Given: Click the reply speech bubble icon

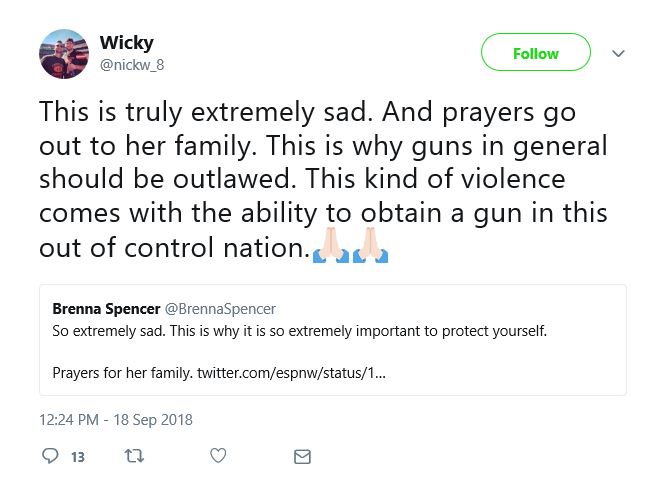Looking at the screenshot, I should [x=50, y=456].
